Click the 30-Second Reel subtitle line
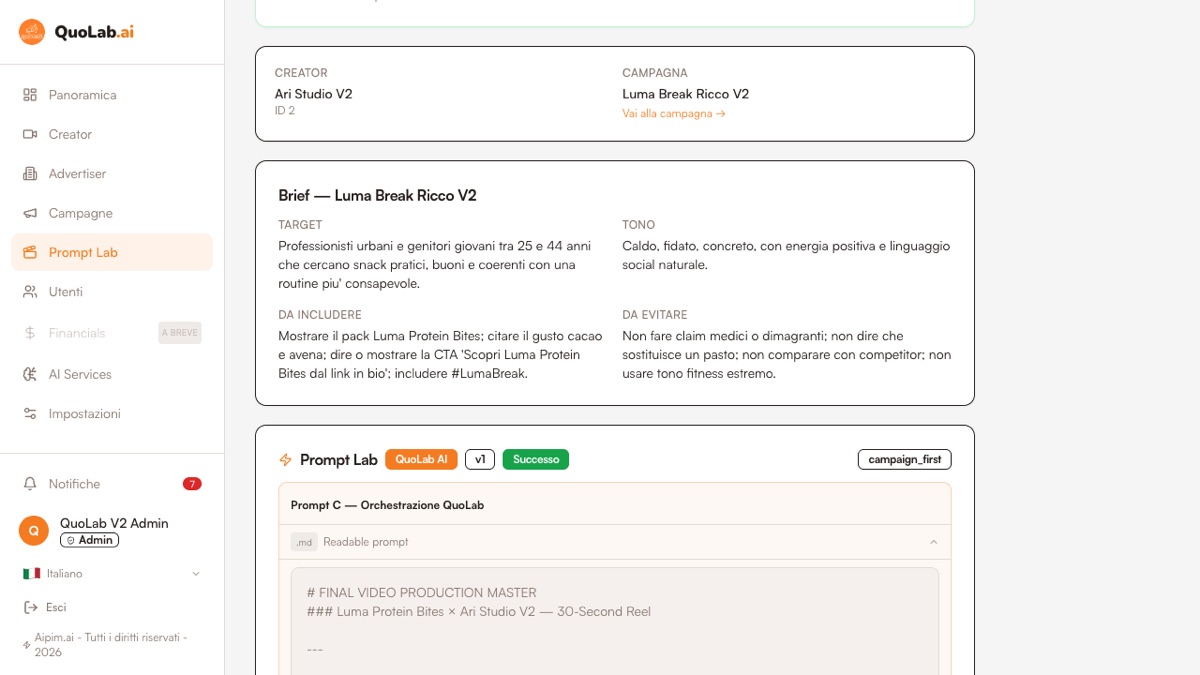This screenshot has height=675, width=1200. 479,612
